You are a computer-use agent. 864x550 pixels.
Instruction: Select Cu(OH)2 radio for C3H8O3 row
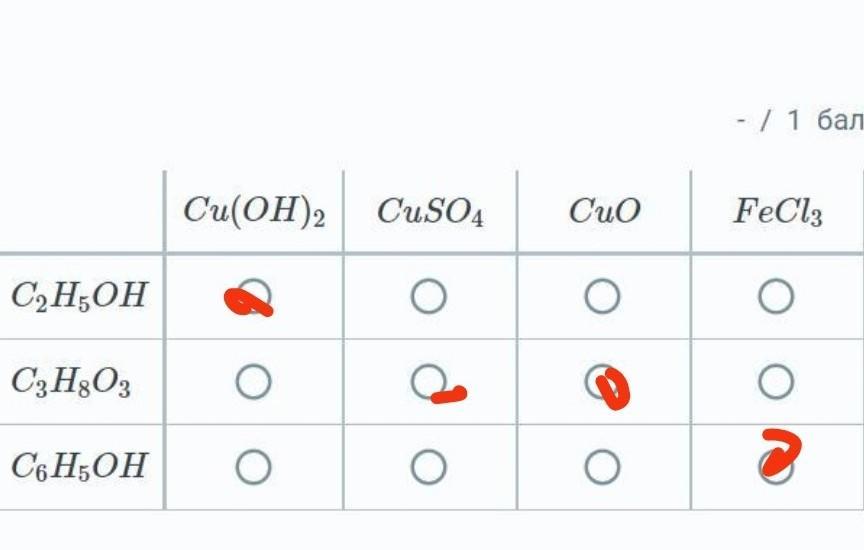tap(254, 382)
